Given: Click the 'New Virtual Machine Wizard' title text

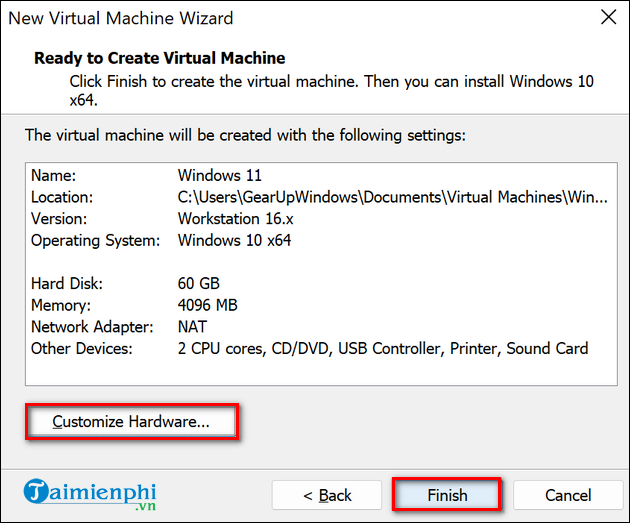Looking at the screenshot, I should 121,18.
